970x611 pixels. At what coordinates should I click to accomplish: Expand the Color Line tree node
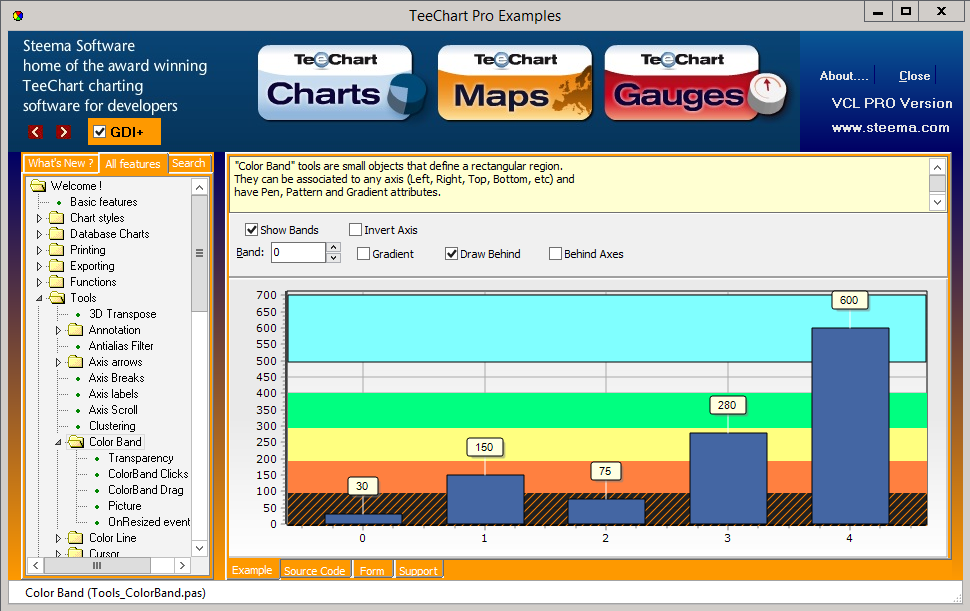pos(58,539)
